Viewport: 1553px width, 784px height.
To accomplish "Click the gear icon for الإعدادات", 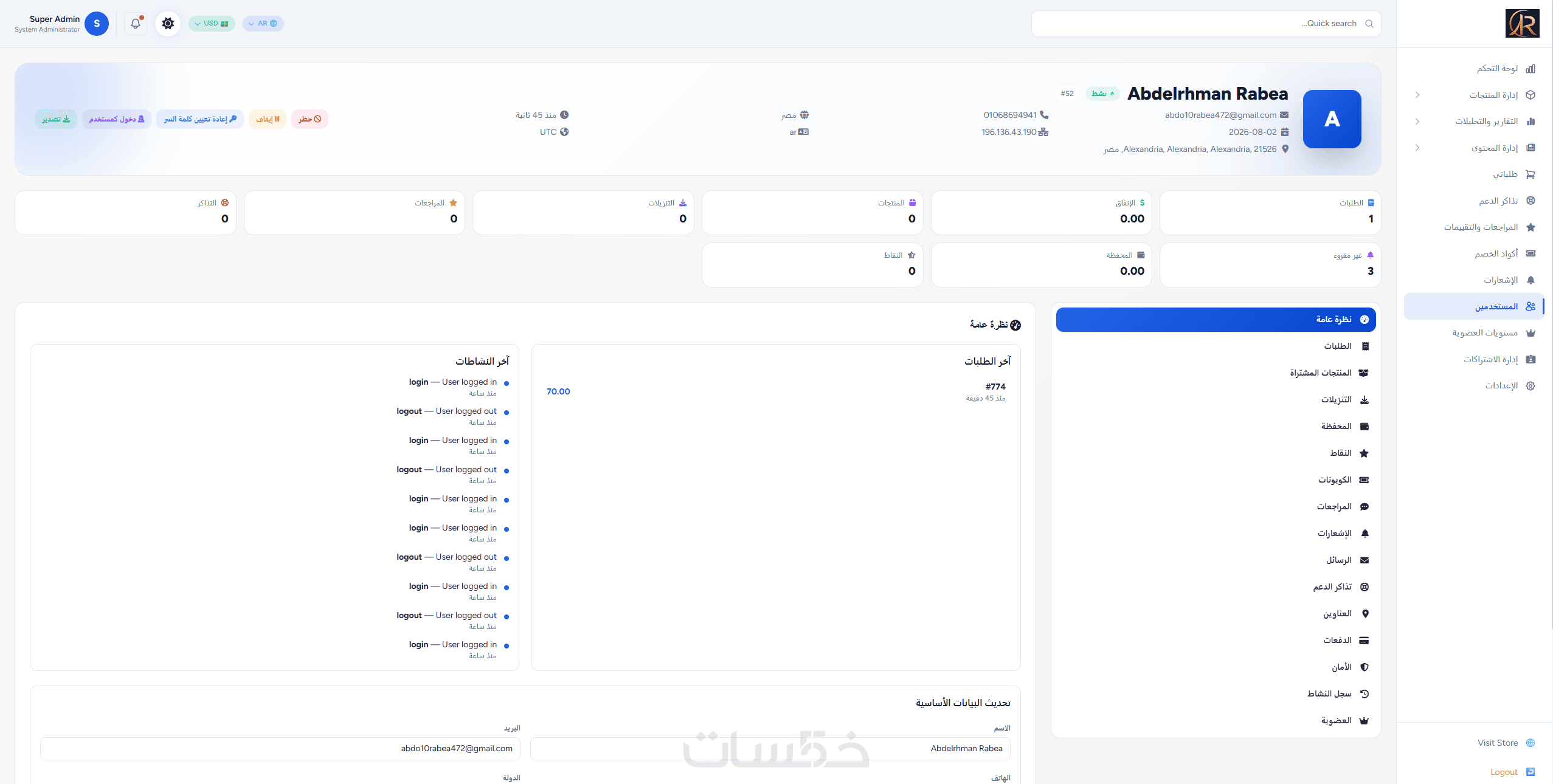I will [1531, 386].
